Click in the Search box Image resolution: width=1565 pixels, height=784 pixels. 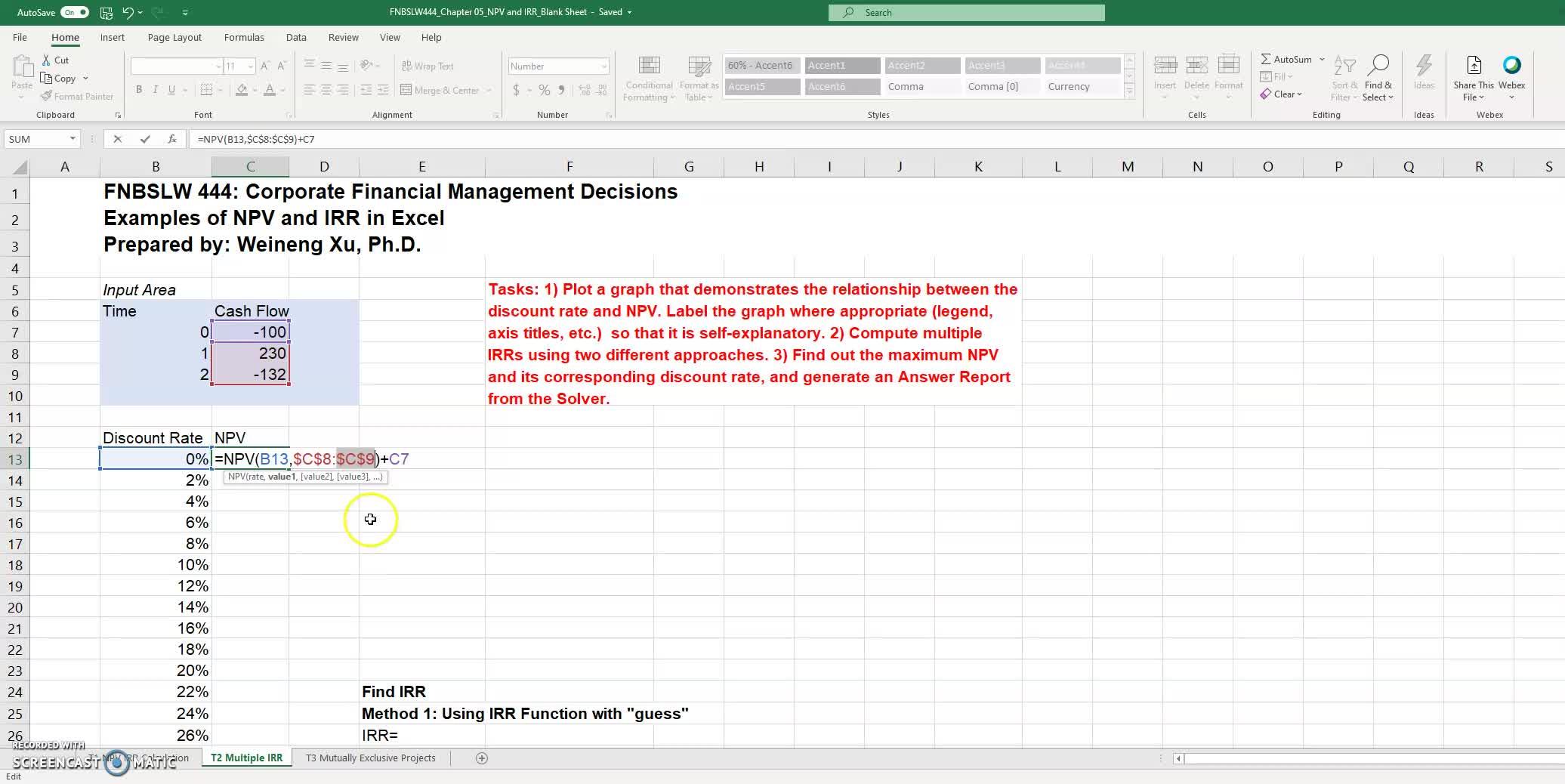(967, 12)
